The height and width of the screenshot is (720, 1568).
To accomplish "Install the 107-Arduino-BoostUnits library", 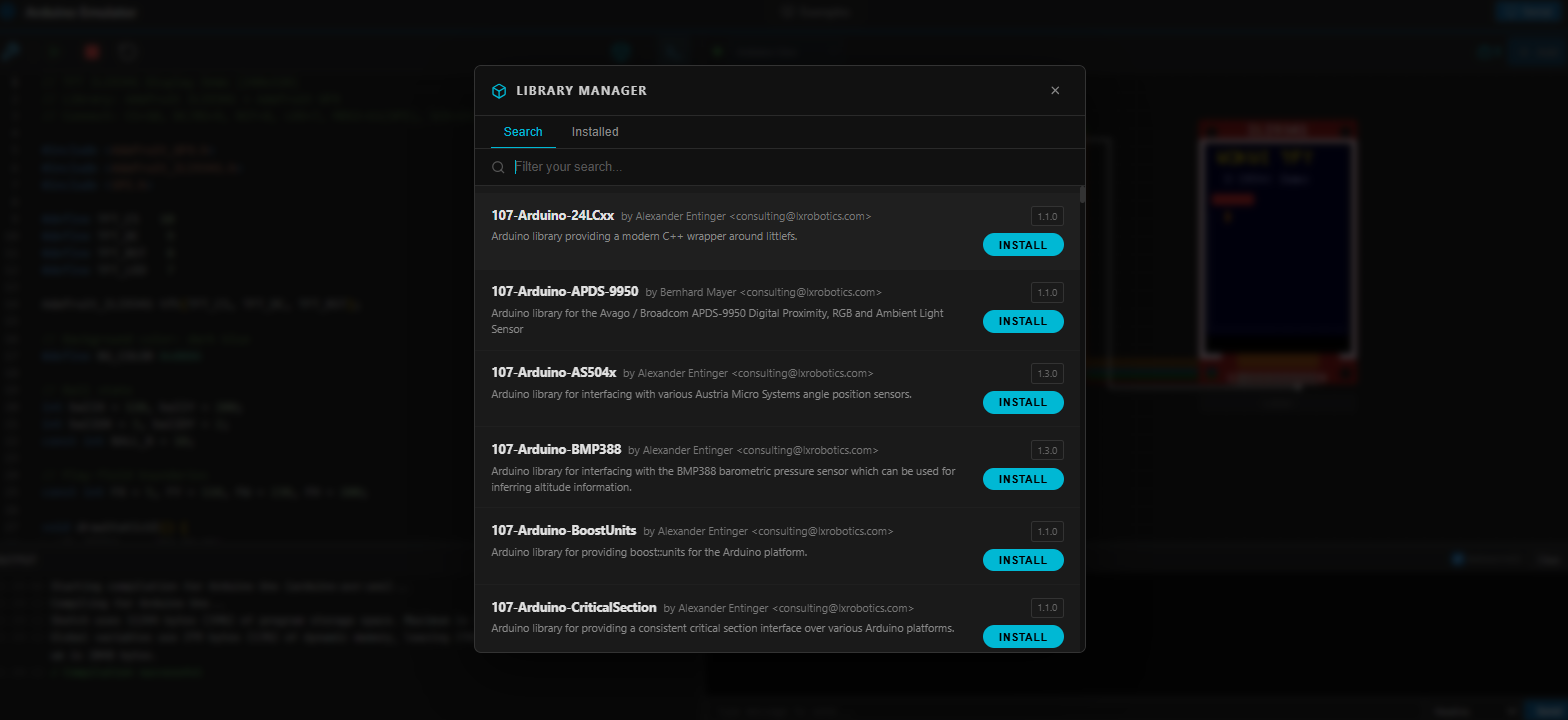I will pyautogui.click(x=1023, y=560).
